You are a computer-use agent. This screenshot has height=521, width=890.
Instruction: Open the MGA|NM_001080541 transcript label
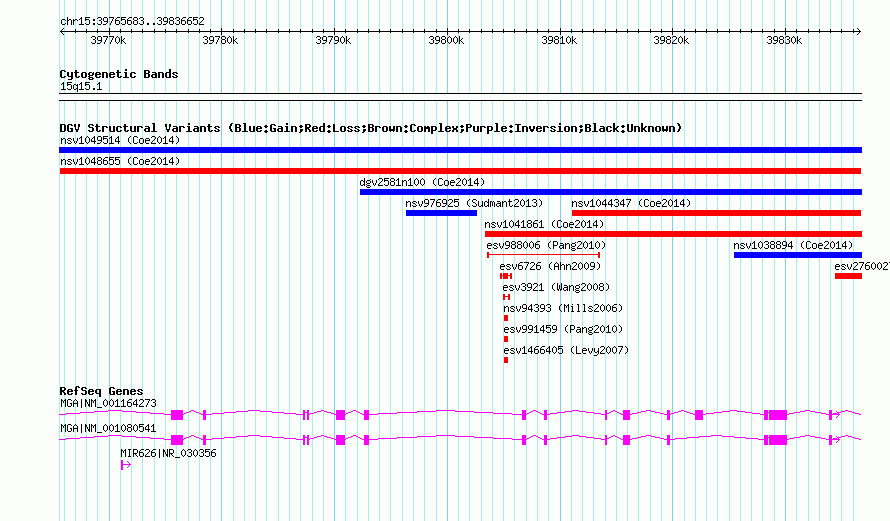108,428
